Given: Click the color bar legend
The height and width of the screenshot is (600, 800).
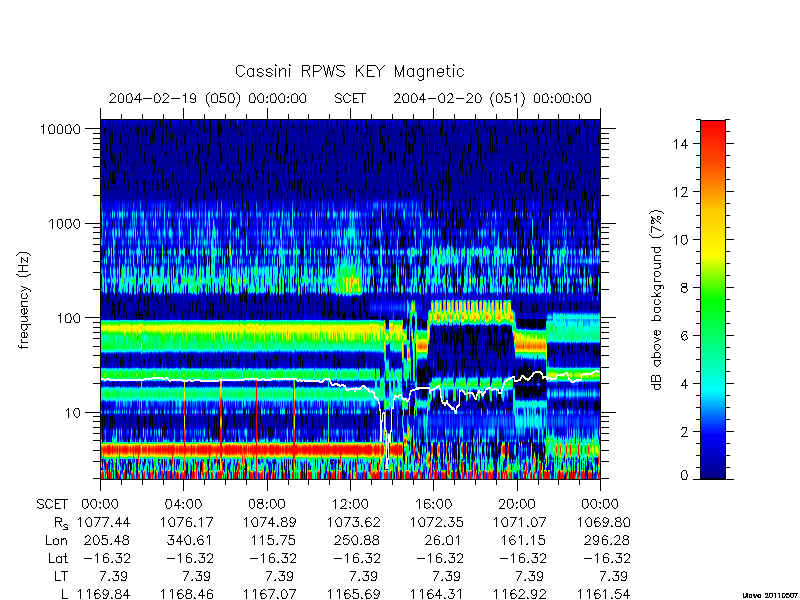Looking at the screenshot, I should click(x=713, y=299).
